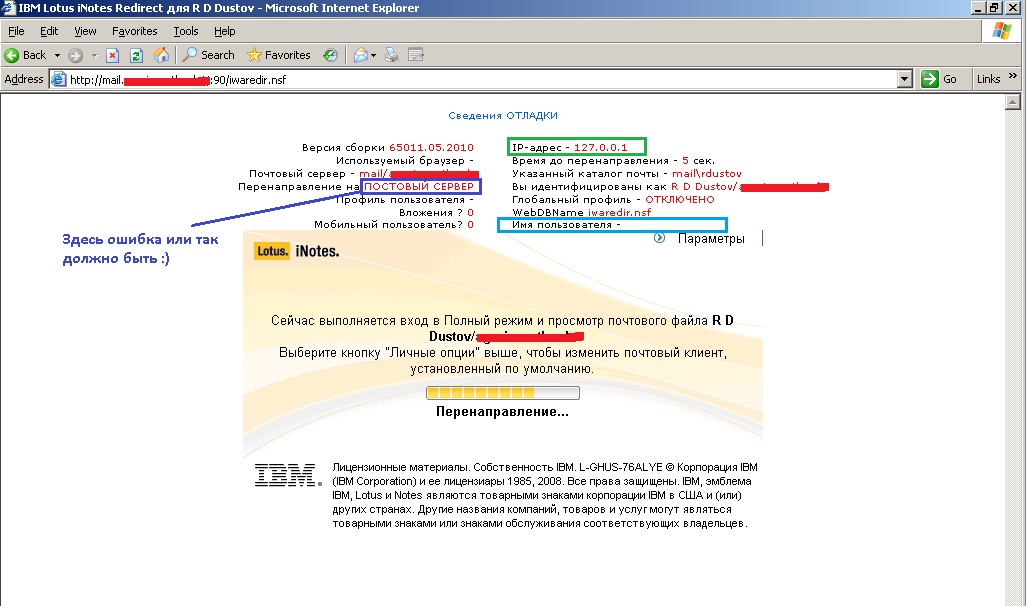
Task: Click the 'Перенаправление...' status text
Action: click(x=503, y=412)
